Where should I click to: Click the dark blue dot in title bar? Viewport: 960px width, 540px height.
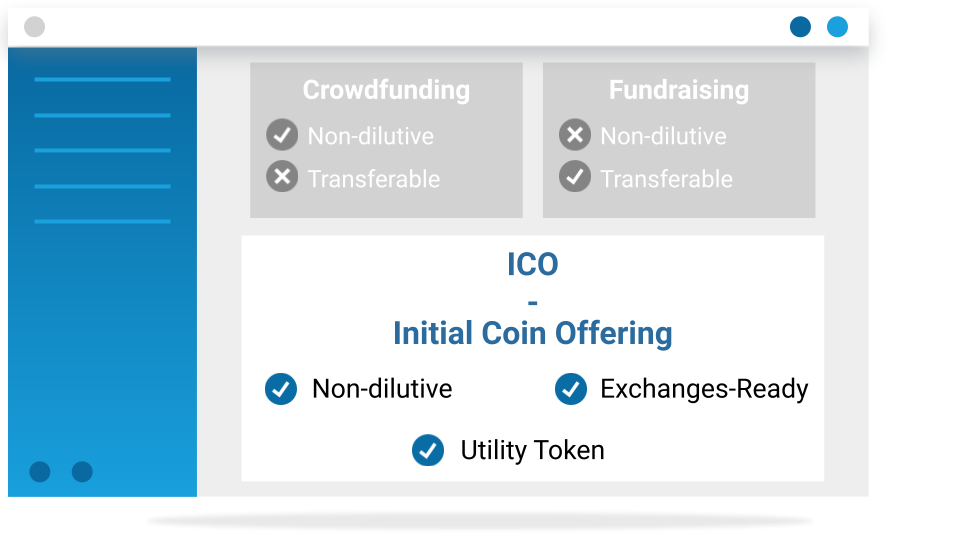pos(800,27)
